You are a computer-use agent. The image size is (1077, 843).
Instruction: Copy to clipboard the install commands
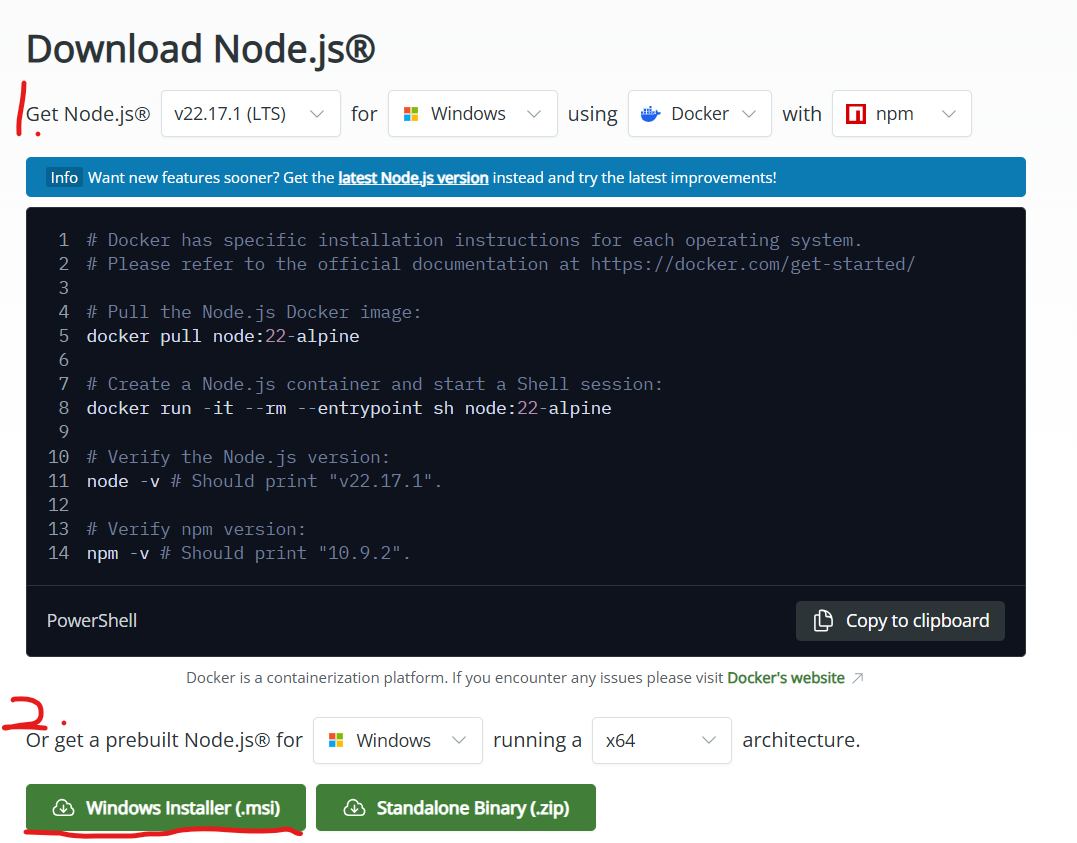point(900,621)
